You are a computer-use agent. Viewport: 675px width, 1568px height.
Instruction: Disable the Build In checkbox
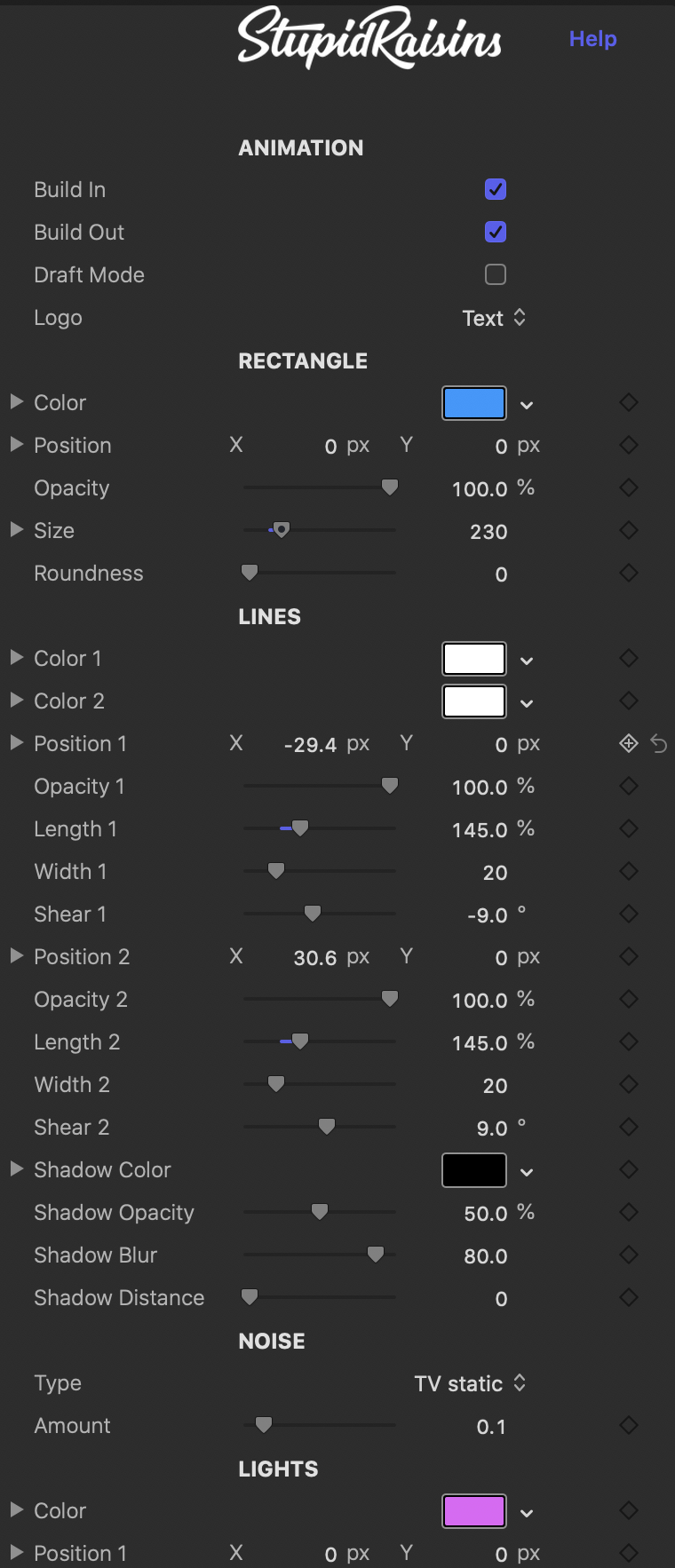coord(496,189)
